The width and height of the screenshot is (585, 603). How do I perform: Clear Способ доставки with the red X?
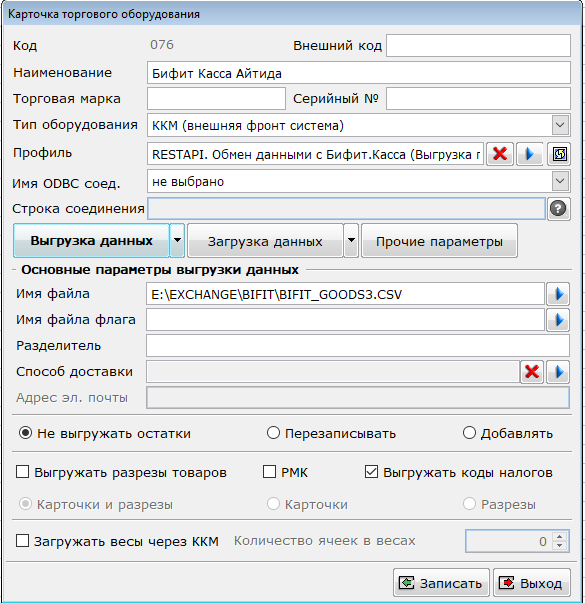[x=532, y=372]
